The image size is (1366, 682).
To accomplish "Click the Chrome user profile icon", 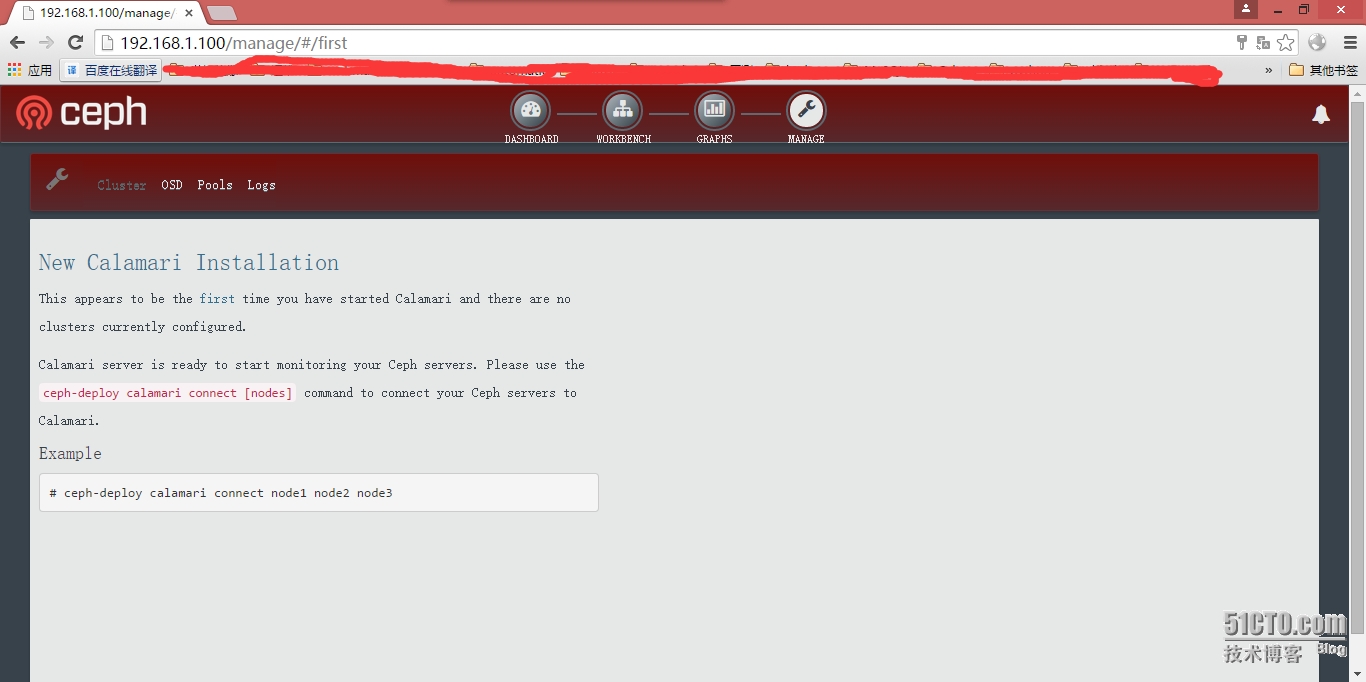I will pyautogui.click(x=1246, y=9).
